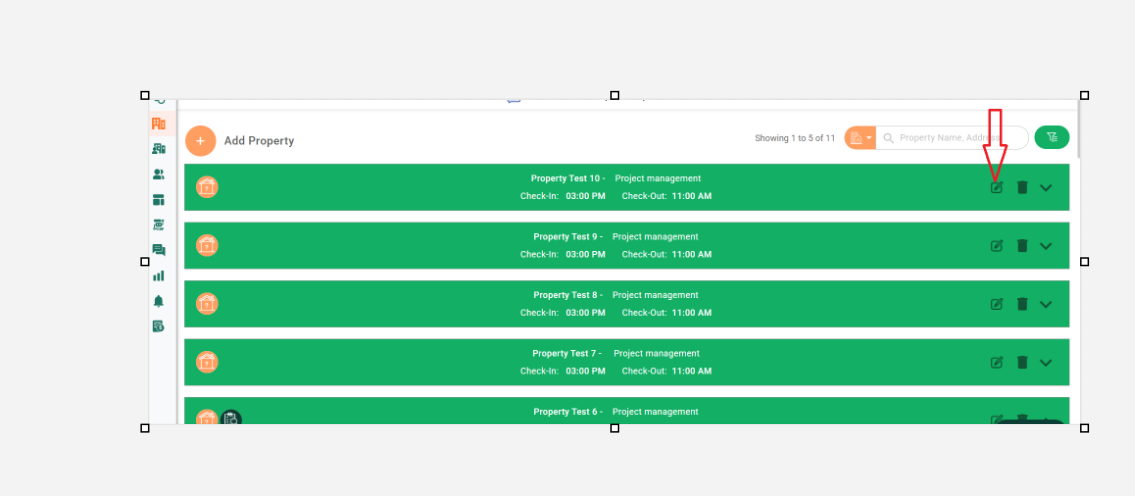Image resolution: width=1135 pixels, height=496 pixels.
Task: Delete Property Test 8
Action: [x=1022, y=304]
